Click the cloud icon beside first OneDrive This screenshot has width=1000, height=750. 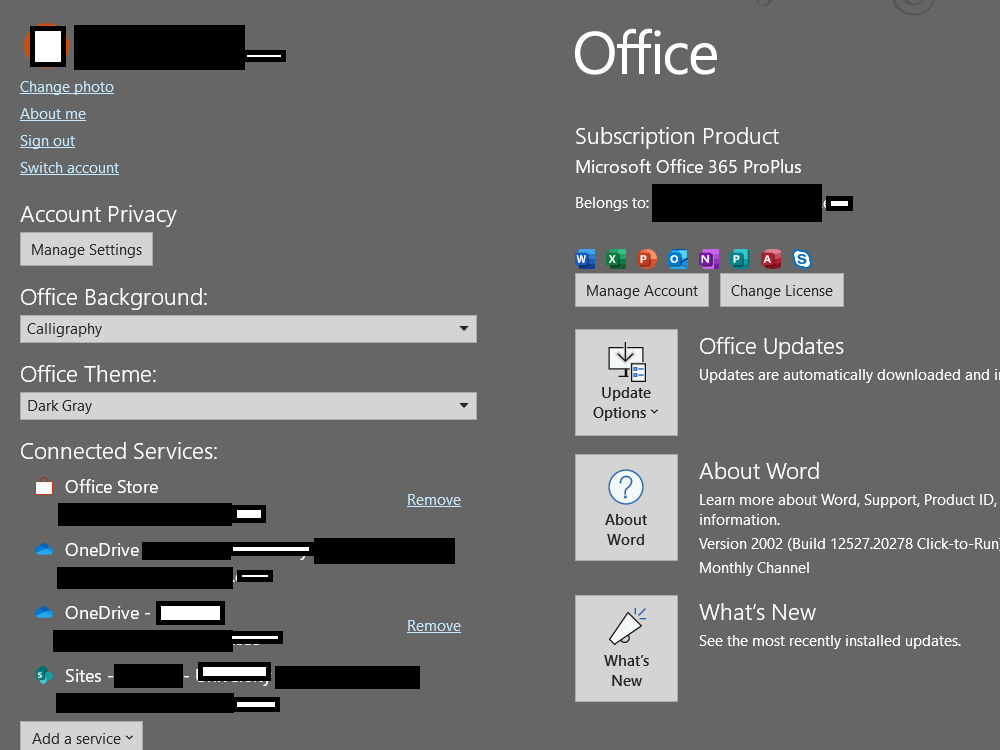[44, 549]
